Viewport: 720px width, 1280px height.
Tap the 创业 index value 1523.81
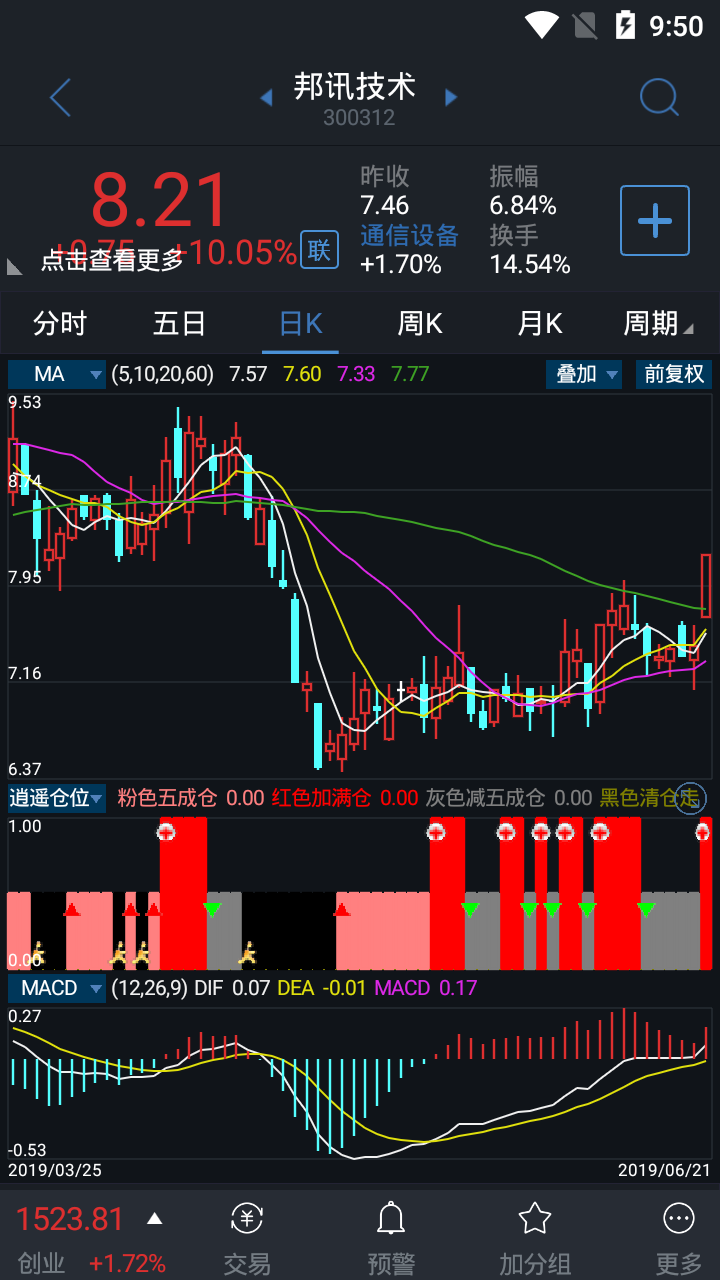coord(70,1219)
